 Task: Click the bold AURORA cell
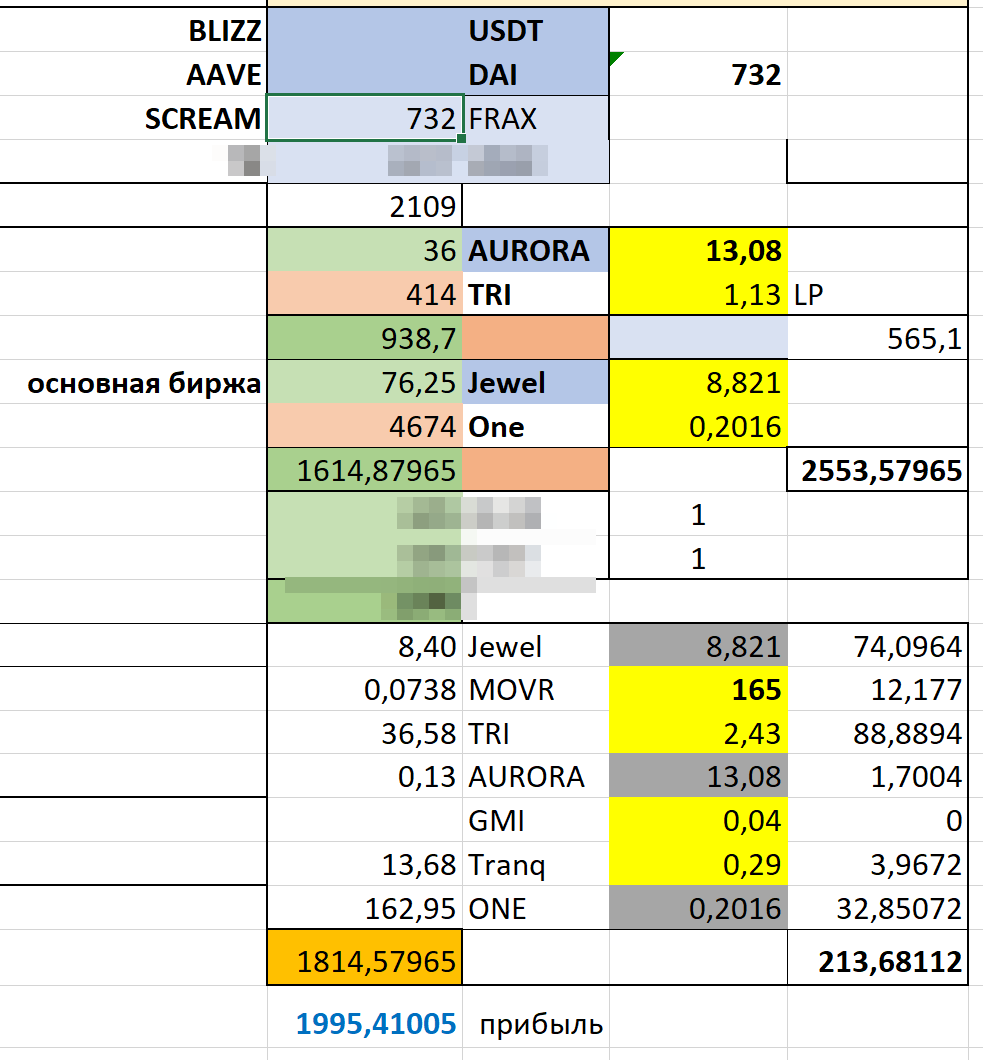click(535, 250)
